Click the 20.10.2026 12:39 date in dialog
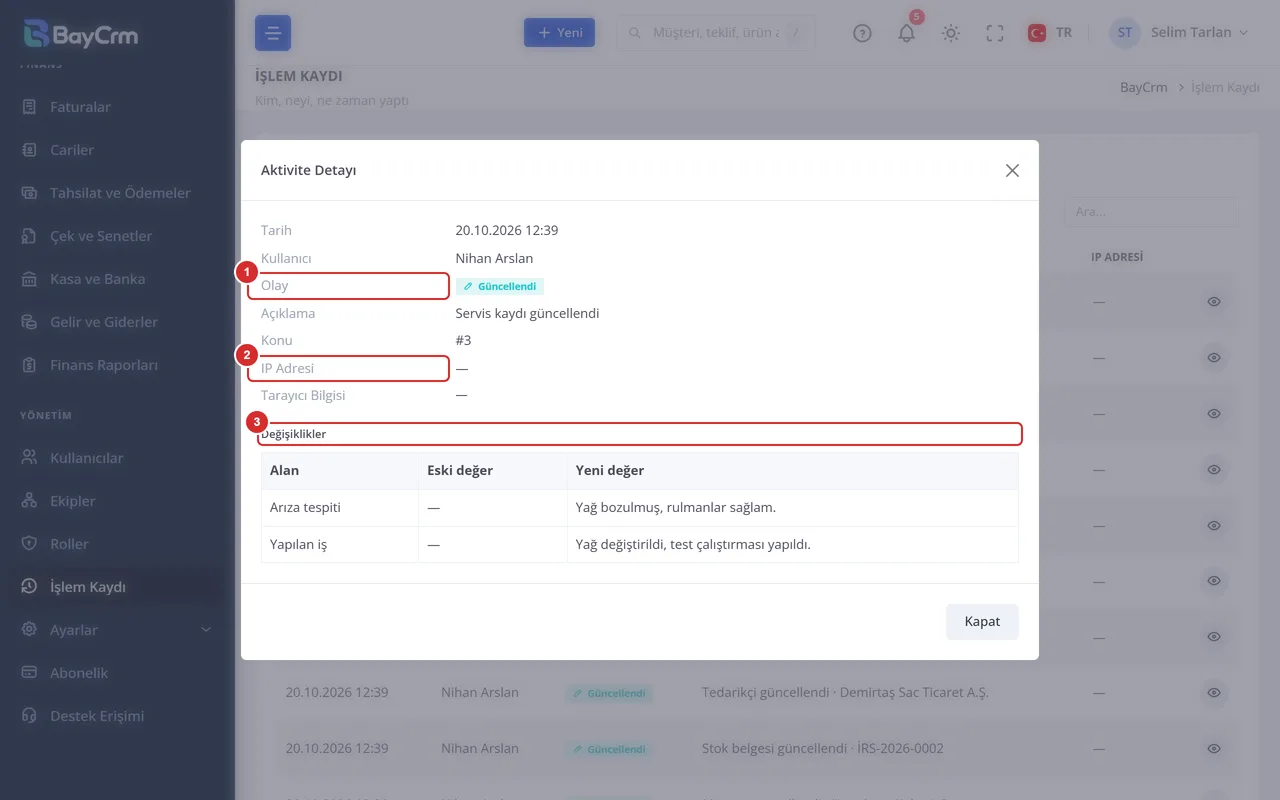Image resolution: width=1280 pixels, height=800 pixels. pos(507,230)
